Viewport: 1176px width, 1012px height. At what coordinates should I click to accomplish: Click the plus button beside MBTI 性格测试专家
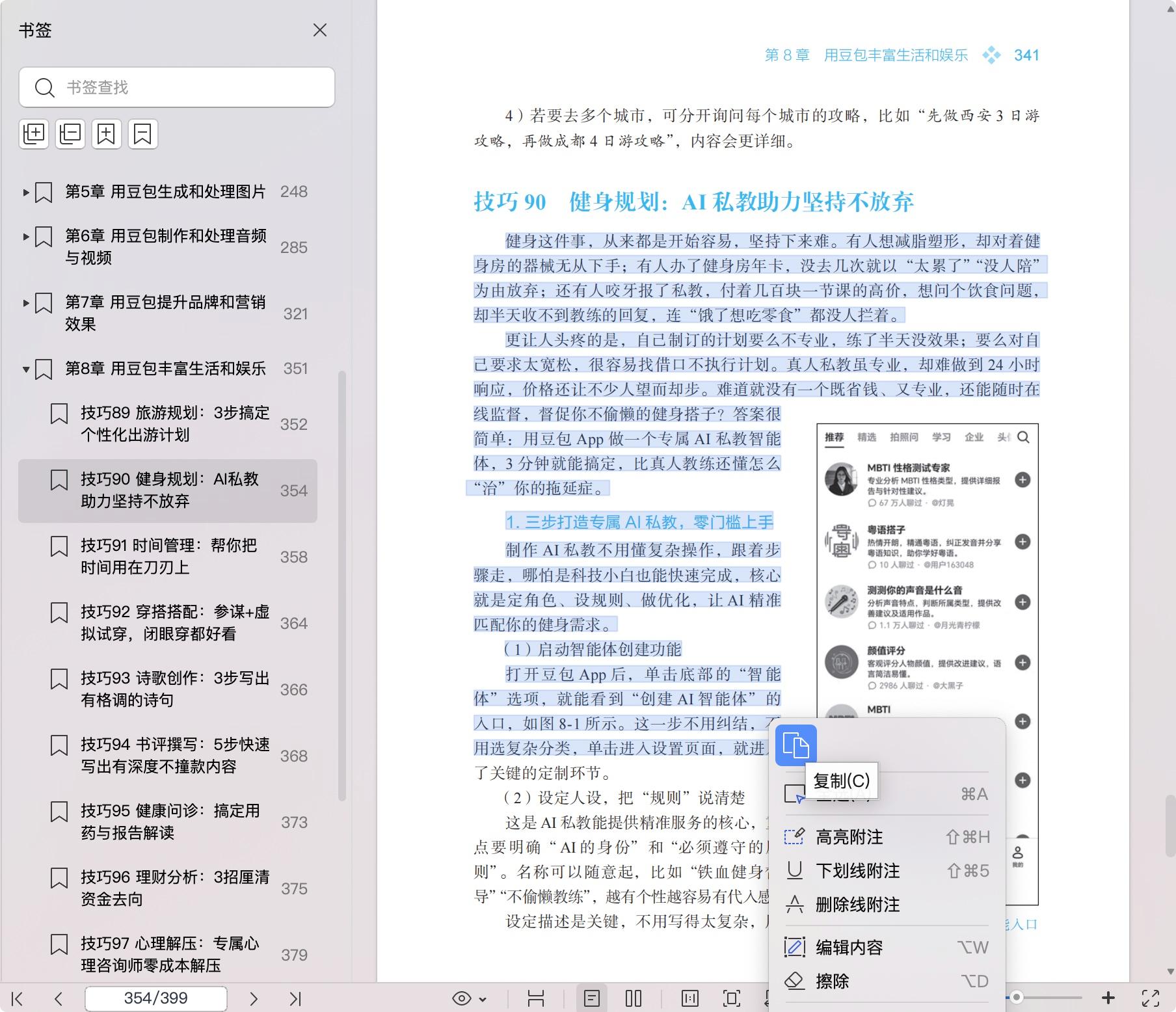click(x=1022, y=480)
